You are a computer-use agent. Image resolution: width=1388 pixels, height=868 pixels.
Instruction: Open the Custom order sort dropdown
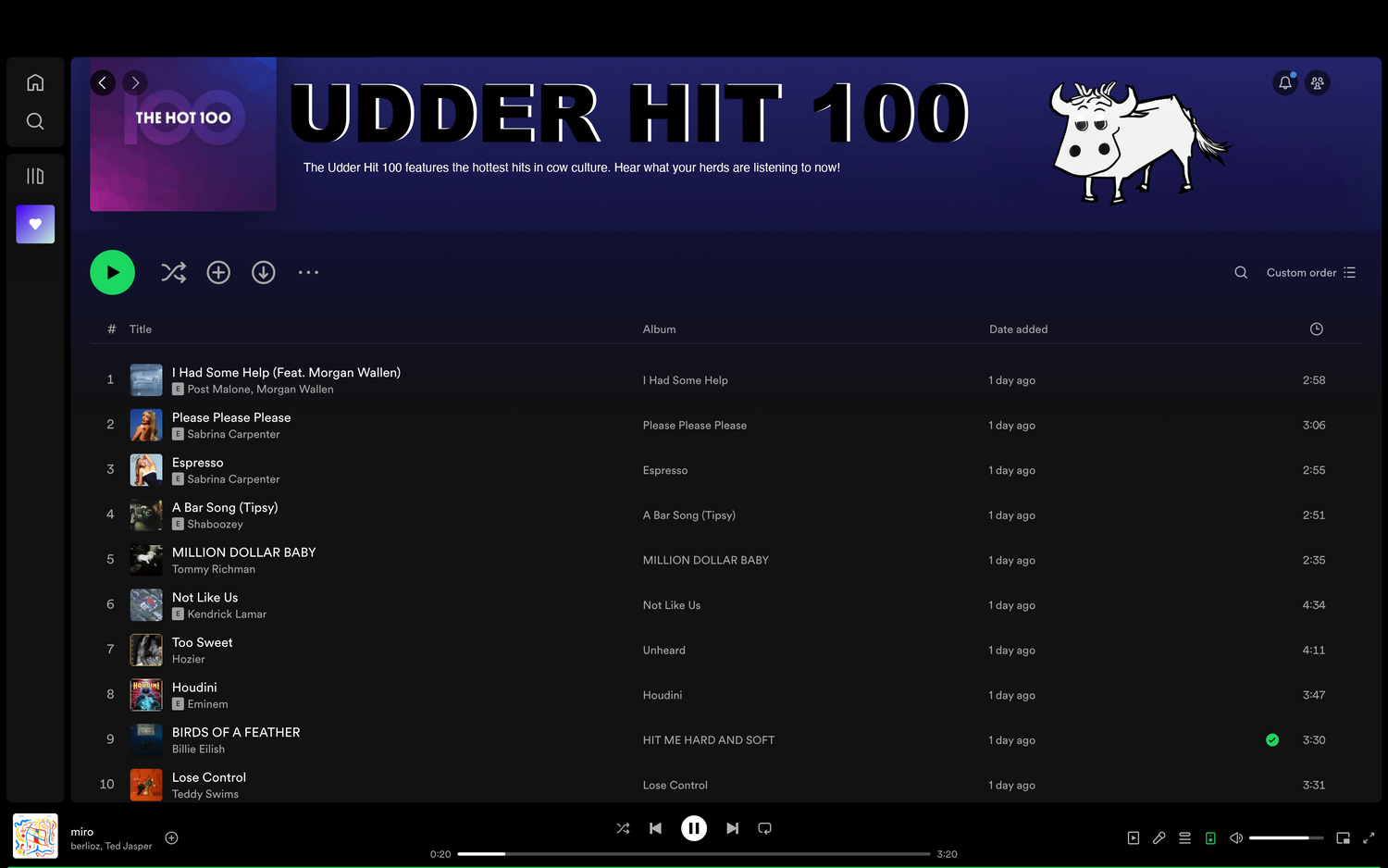(1311, 273)
